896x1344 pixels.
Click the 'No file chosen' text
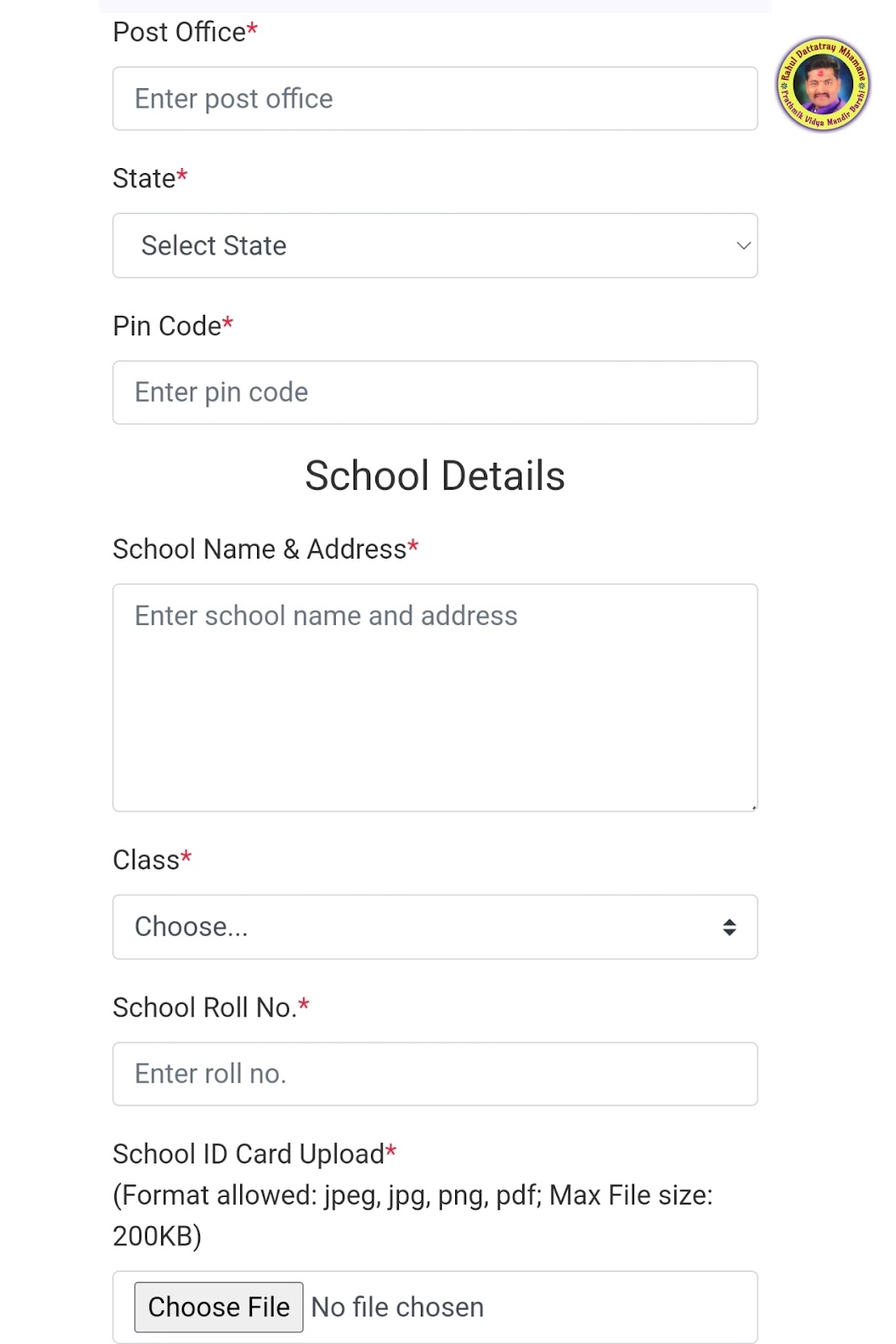click(397, 1307)
